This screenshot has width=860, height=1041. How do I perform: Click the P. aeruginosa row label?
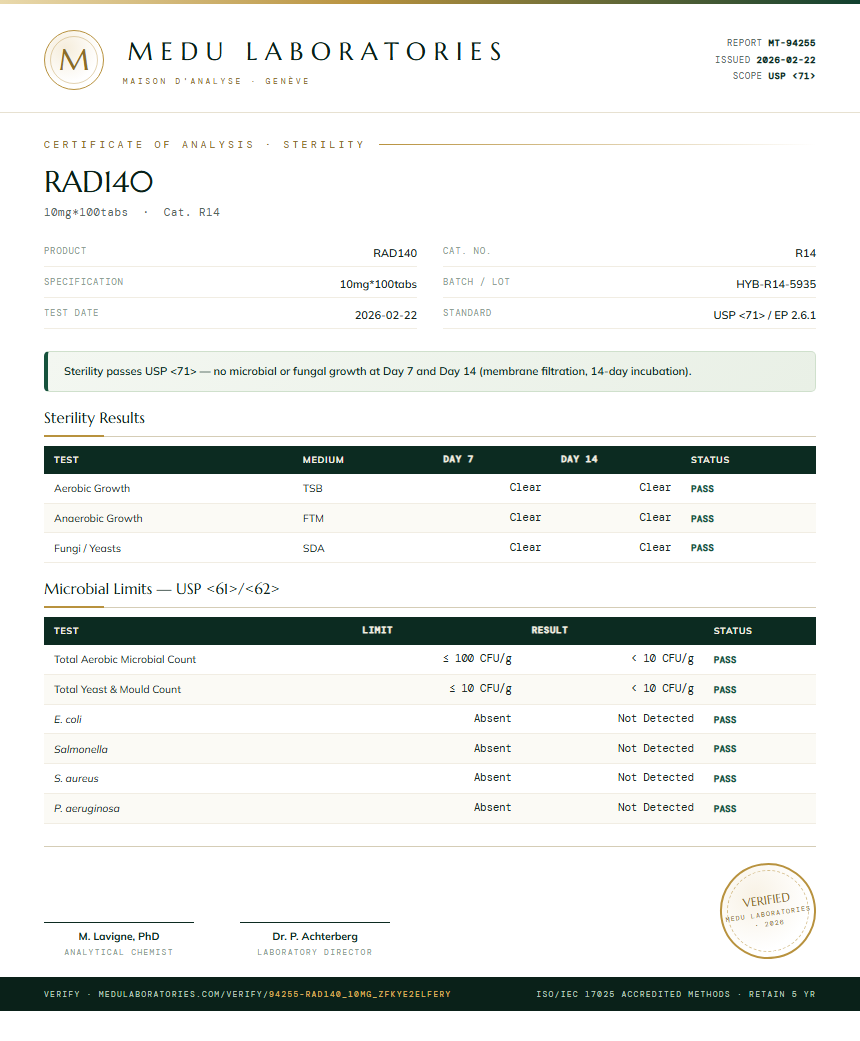[x=87, y=809]
